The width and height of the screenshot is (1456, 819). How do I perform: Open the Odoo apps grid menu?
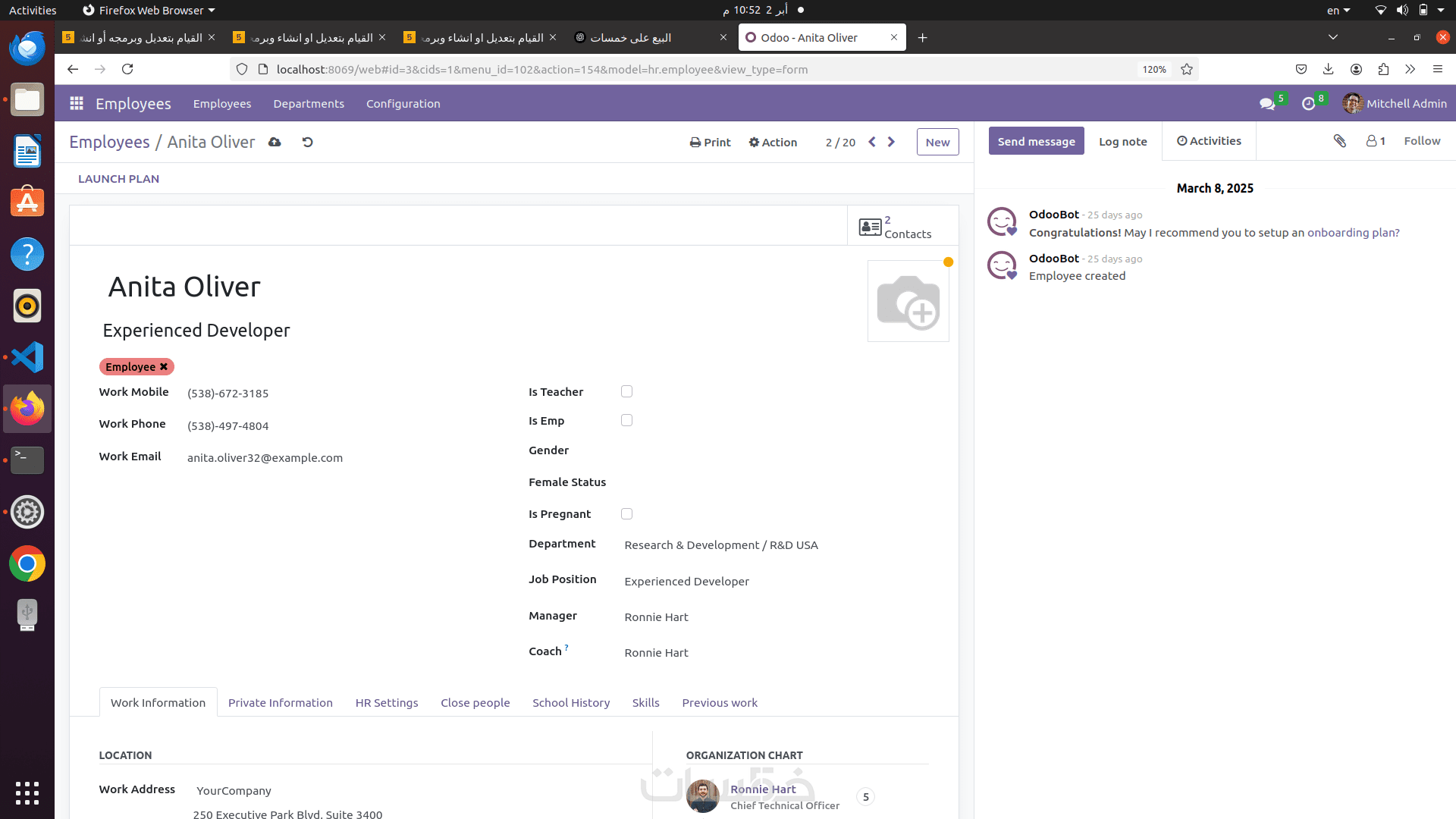click(76, 104)
